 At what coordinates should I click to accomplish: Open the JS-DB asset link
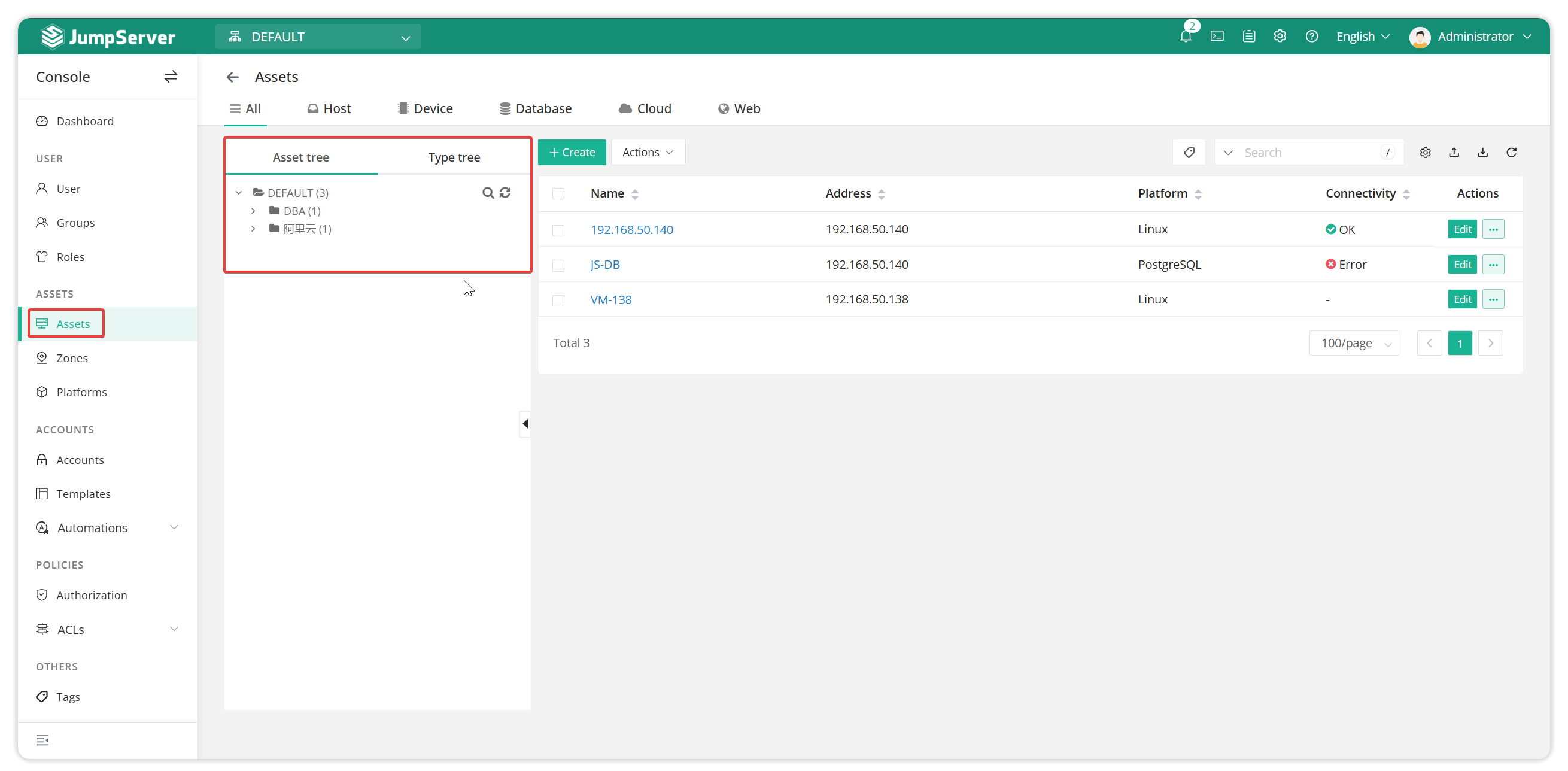coord(605,265)
